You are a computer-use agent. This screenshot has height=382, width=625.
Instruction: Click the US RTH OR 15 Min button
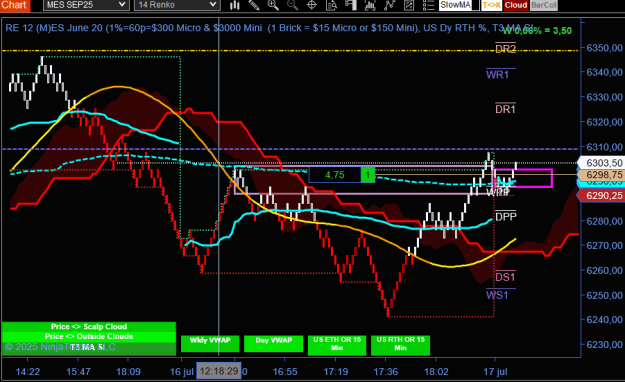400,345
